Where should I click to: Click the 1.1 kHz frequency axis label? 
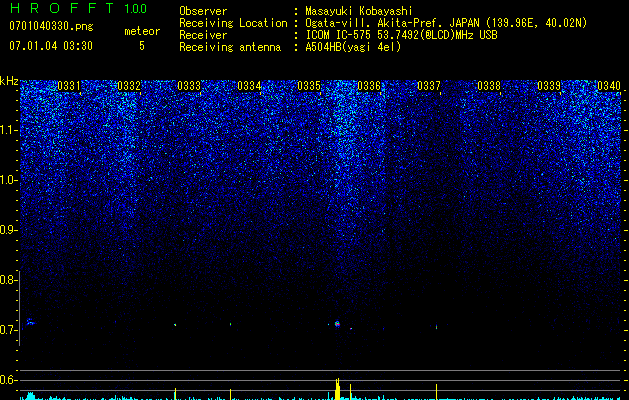tap(8, 130)
